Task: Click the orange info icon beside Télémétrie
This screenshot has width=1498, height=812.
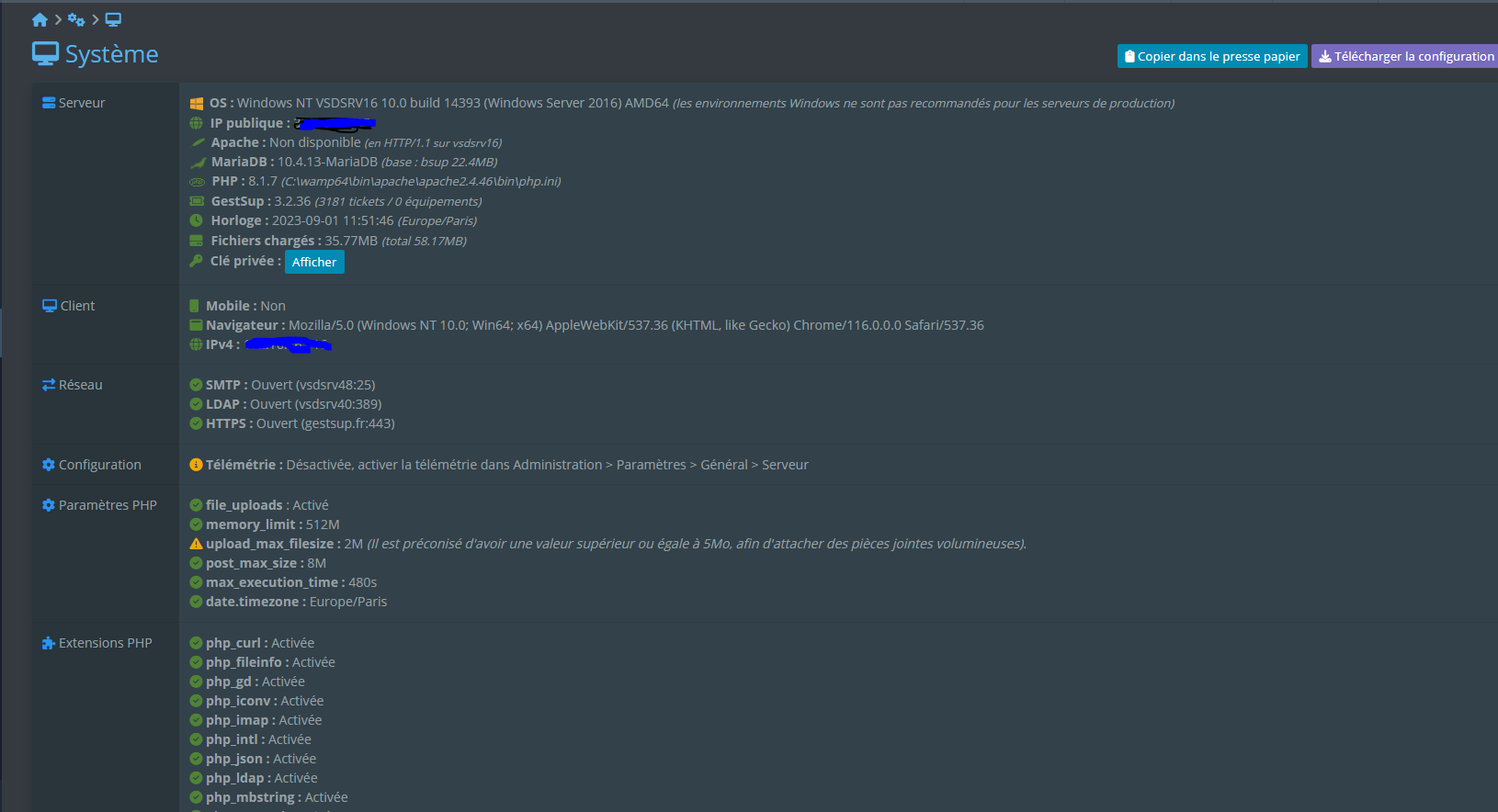Action: point(196,465)
